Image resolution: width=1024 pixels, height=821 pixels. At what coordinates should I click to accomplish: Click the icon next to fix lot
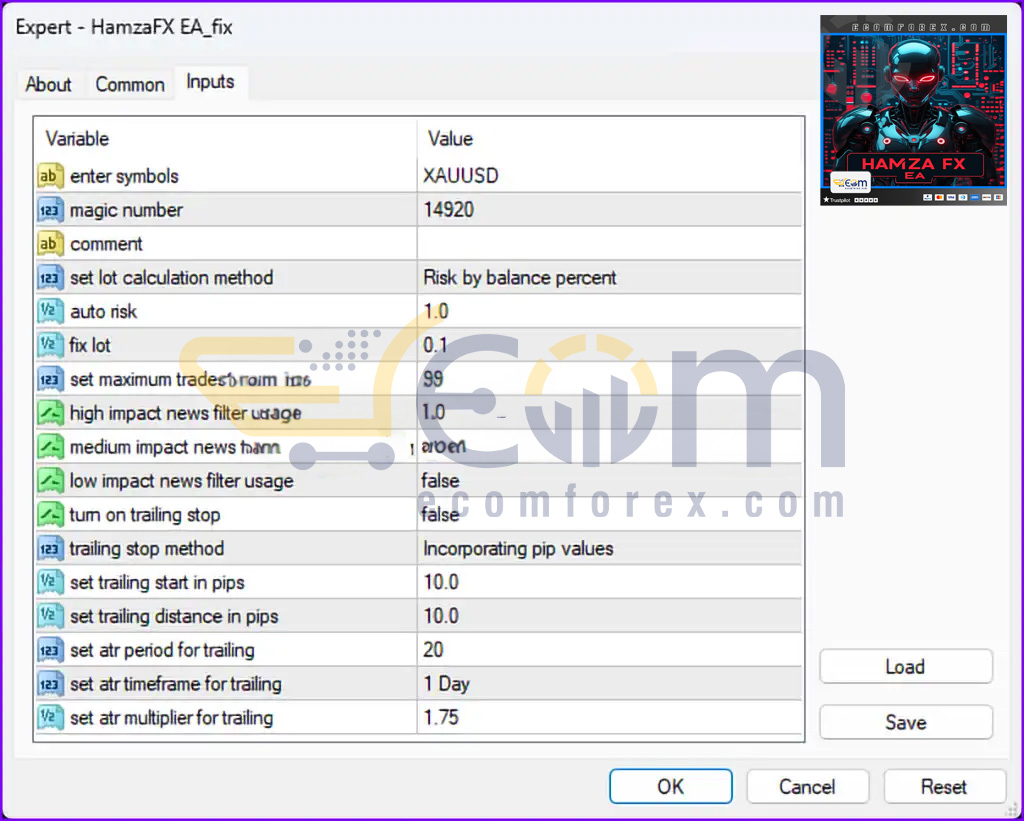pyautogui.click(x=50, y=346)
